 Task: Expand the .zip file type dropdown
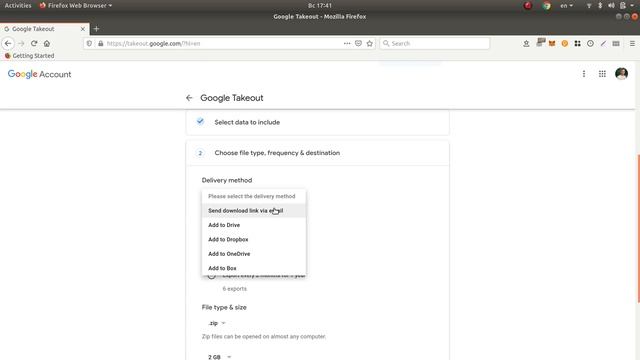(217, 323)
